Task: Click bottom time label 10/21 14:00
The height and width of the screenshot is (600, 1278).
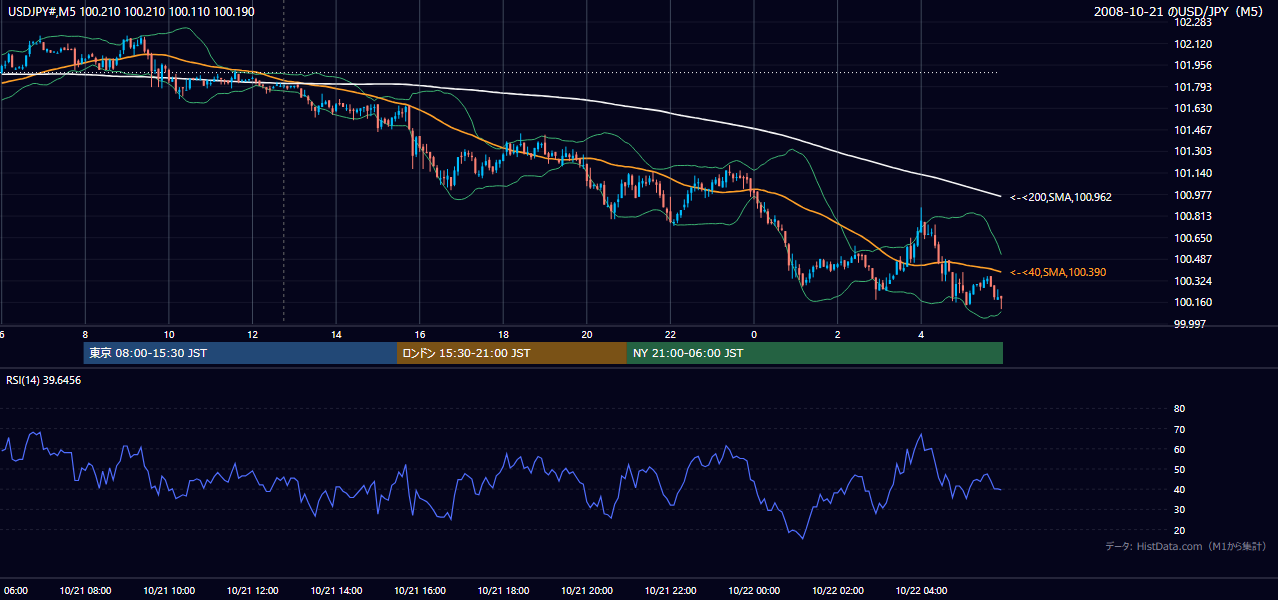Action: [x=336, y=590]
